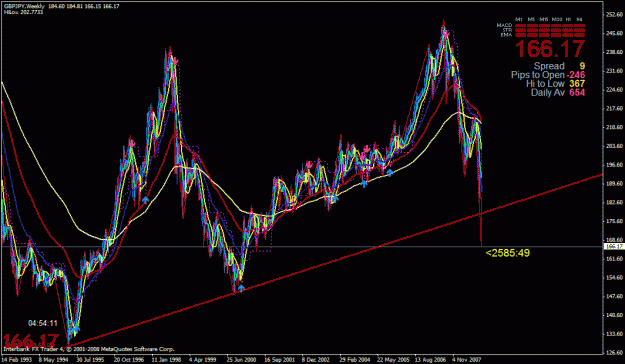The image size is (625, 364).
Task: Select the Spread label
Action: coord(549,66)
